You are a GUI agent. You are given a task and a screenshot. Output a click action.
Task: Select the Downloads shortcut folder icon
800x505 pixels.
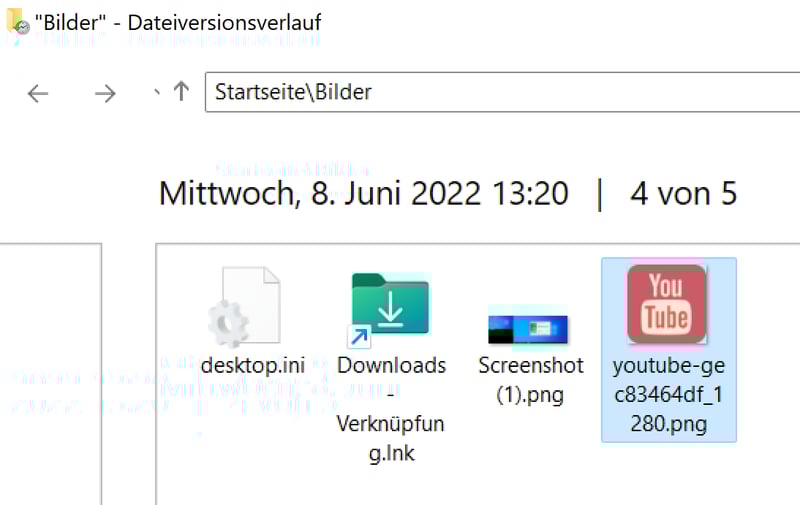point(389,311)
